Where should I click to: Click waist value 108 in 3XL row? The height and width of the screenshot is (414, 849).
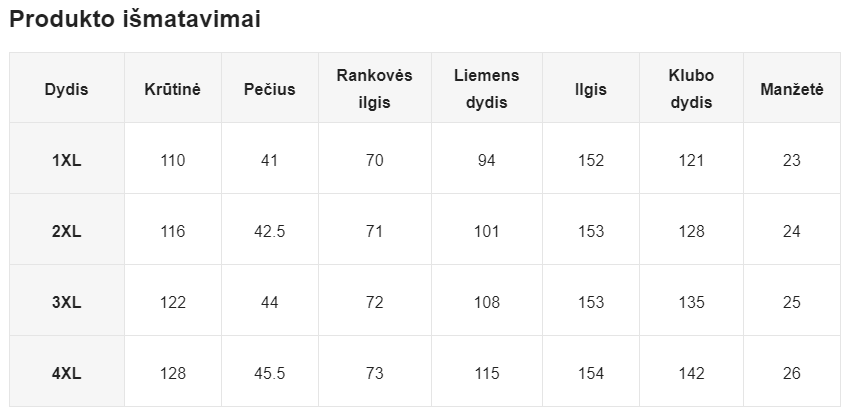click(x=486, y=302)
